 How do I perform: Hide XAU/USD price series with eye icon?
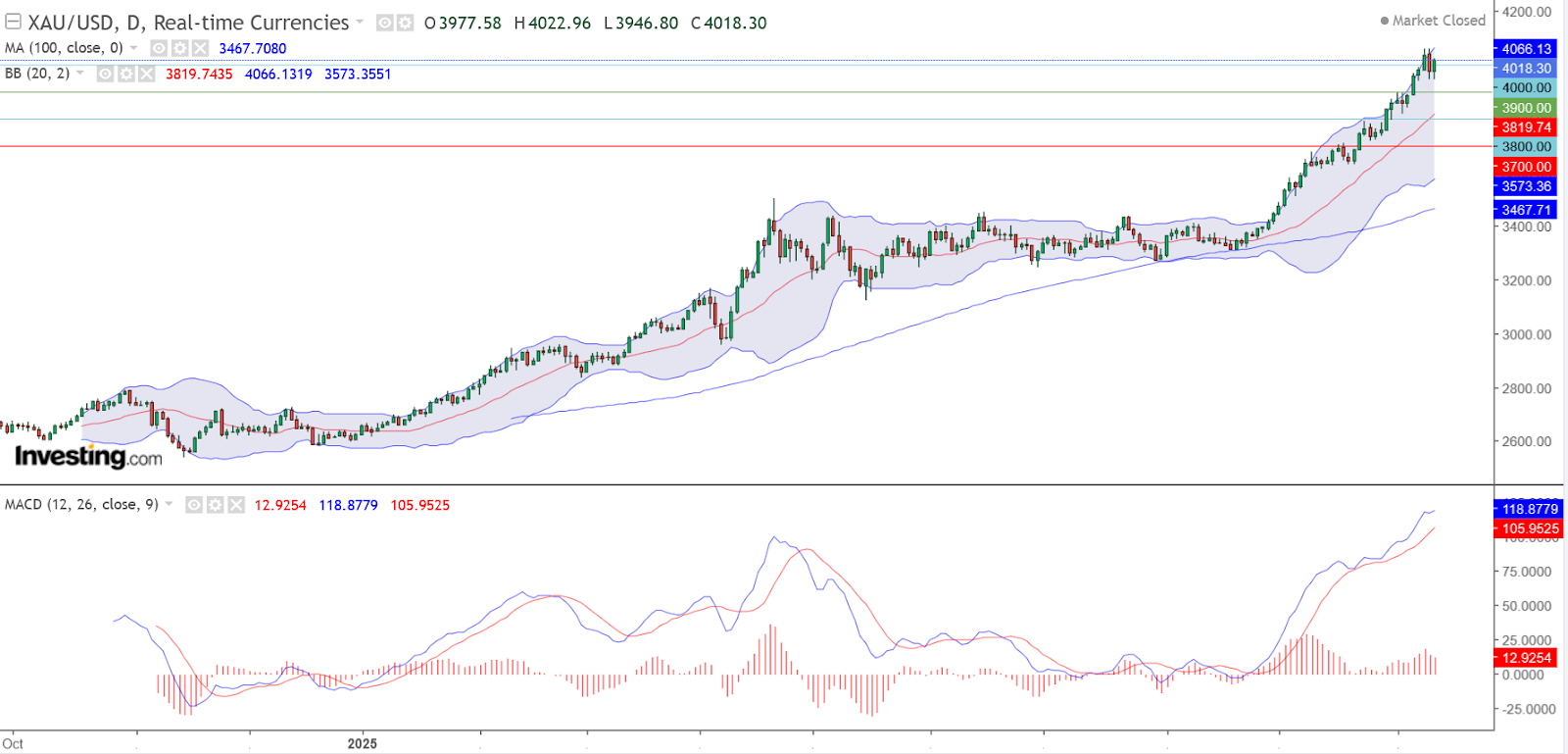coord(385,23)
